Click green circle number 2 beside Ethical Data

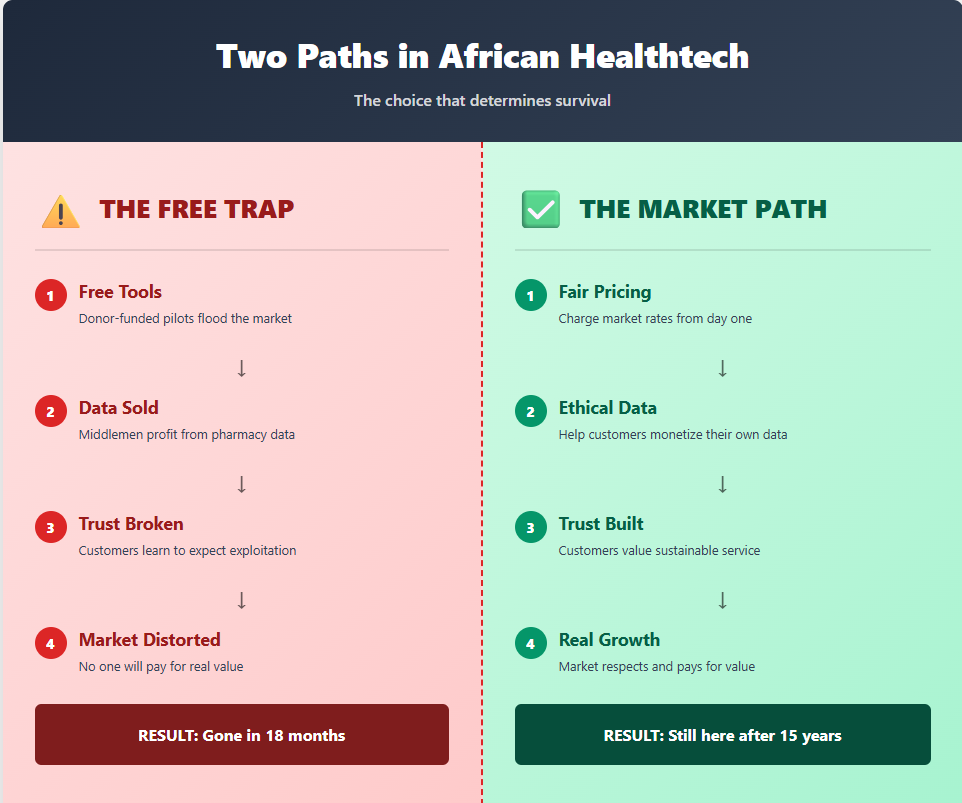click(x=531, y=411)
